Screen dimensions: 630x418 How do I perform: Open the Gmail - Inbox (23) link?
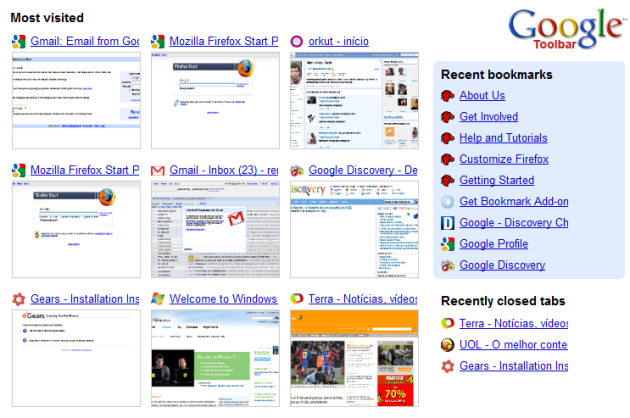click(223, 170)
